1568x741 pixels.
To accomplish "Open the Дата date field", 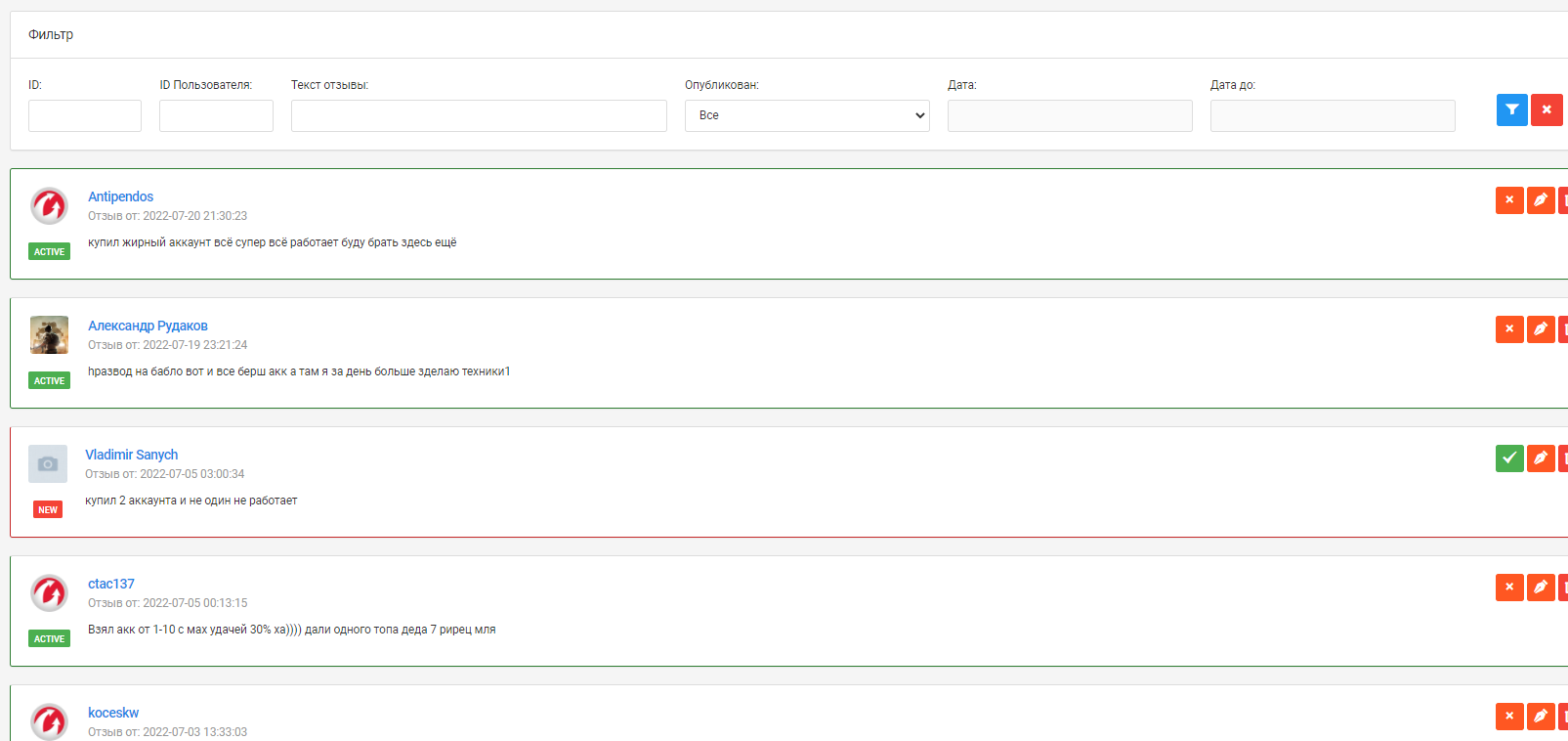I will [x=1070, y=115].
